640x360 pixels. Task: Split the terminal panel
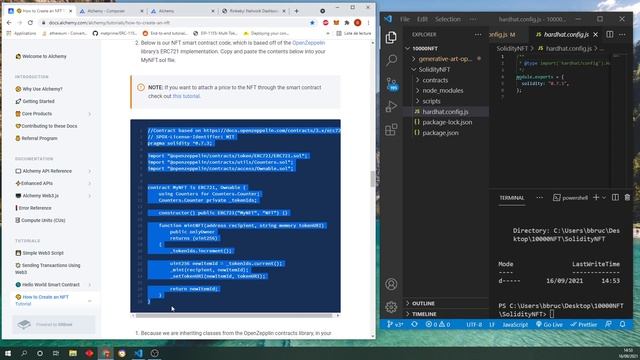tap(615, 198)
